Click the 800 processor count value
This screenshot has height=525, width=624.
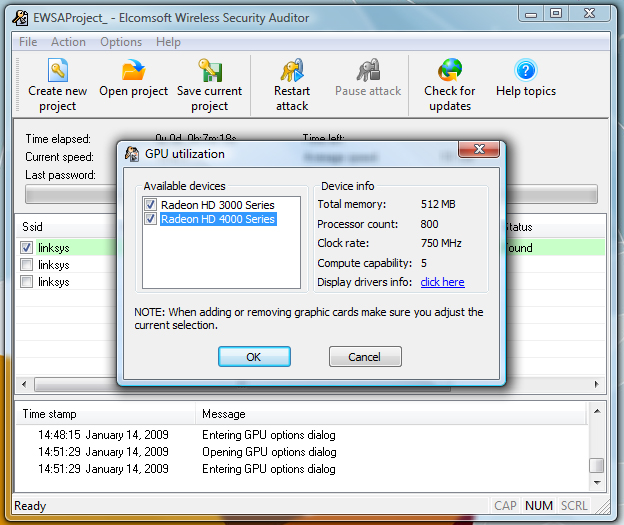pos(429,224)
